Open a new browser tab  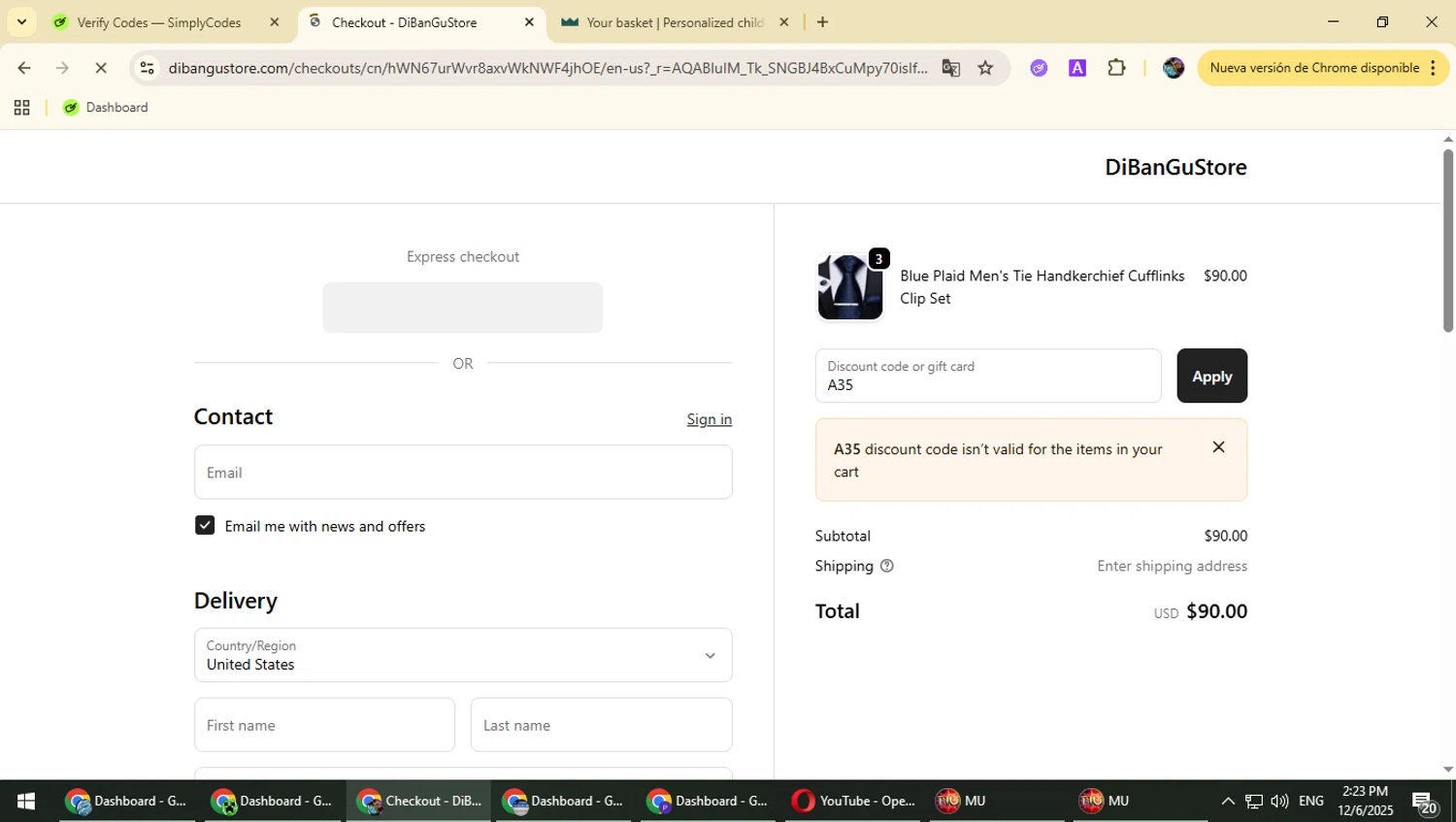tap(822, 22)
